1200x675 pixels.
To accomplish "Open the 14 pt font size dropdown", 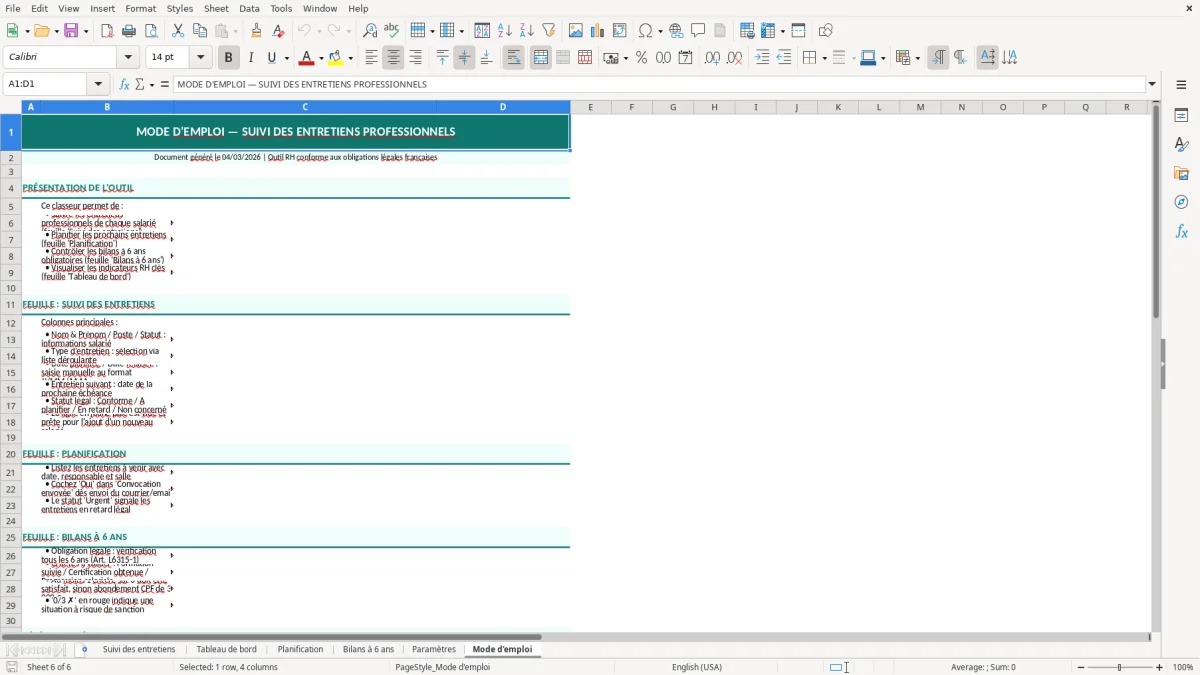I will point(200,58).
